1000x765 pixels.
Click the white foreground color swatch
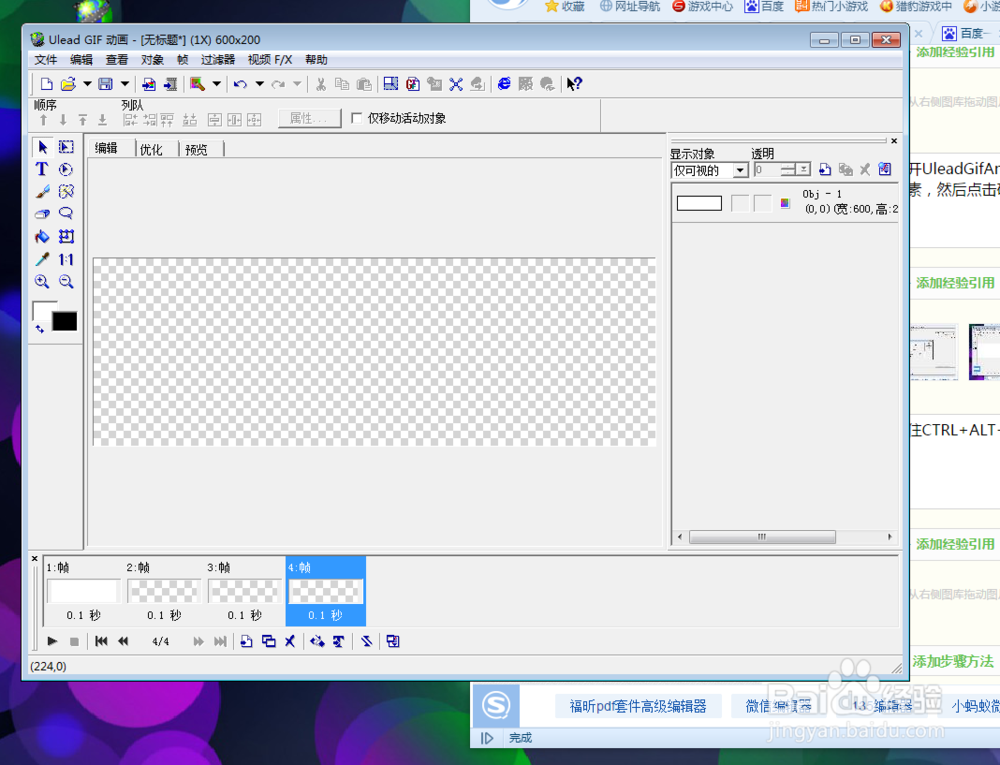pyautogui.click(x=43, y=310)
